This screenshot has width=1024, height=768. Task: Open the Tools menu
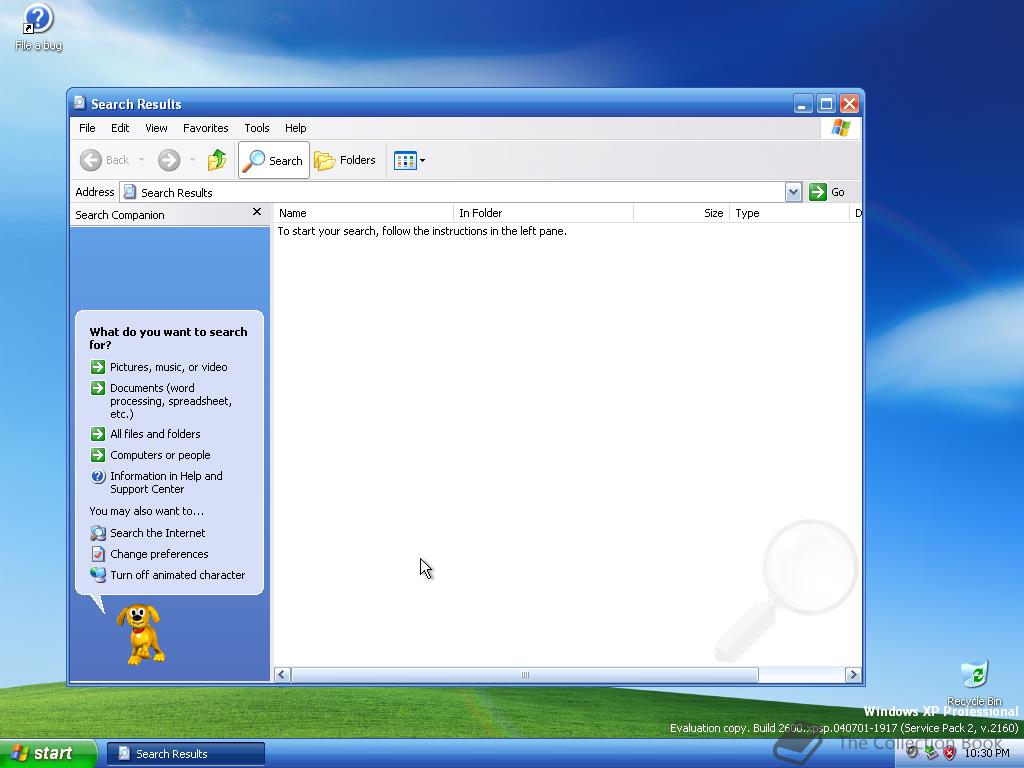(257, 128)
